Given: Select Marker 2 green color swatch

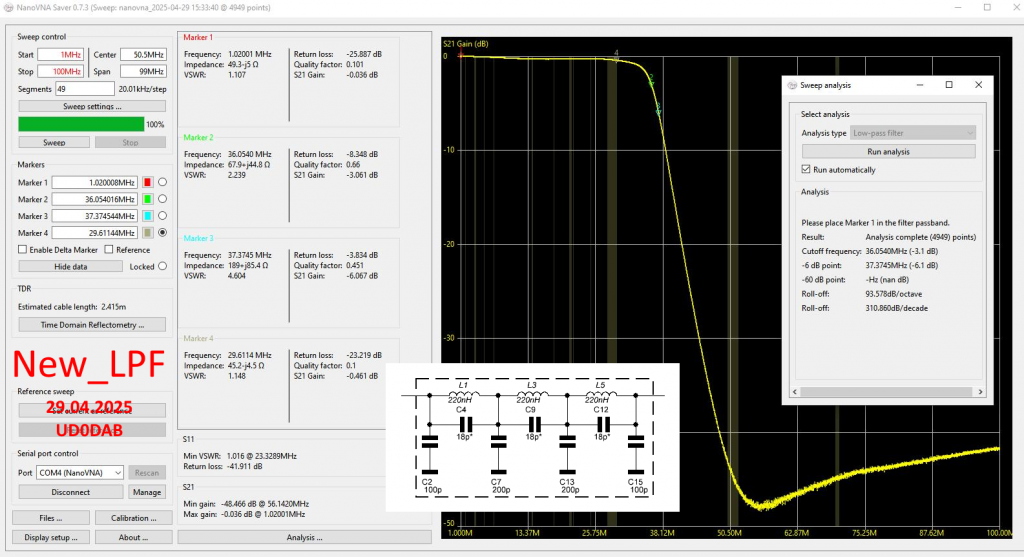Looking at the screenshot, I should [148, 199].
